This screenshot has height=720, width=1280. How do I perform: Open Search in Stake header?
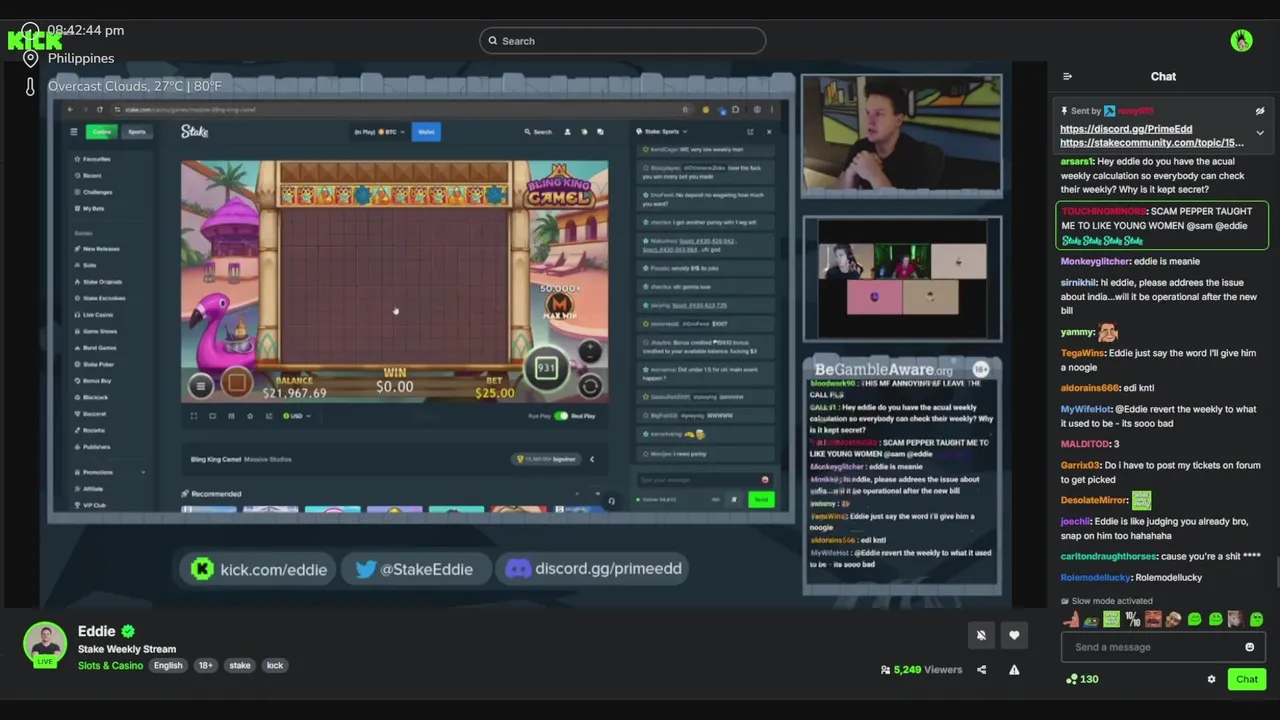pyautogui.click(x=538, y=132)
